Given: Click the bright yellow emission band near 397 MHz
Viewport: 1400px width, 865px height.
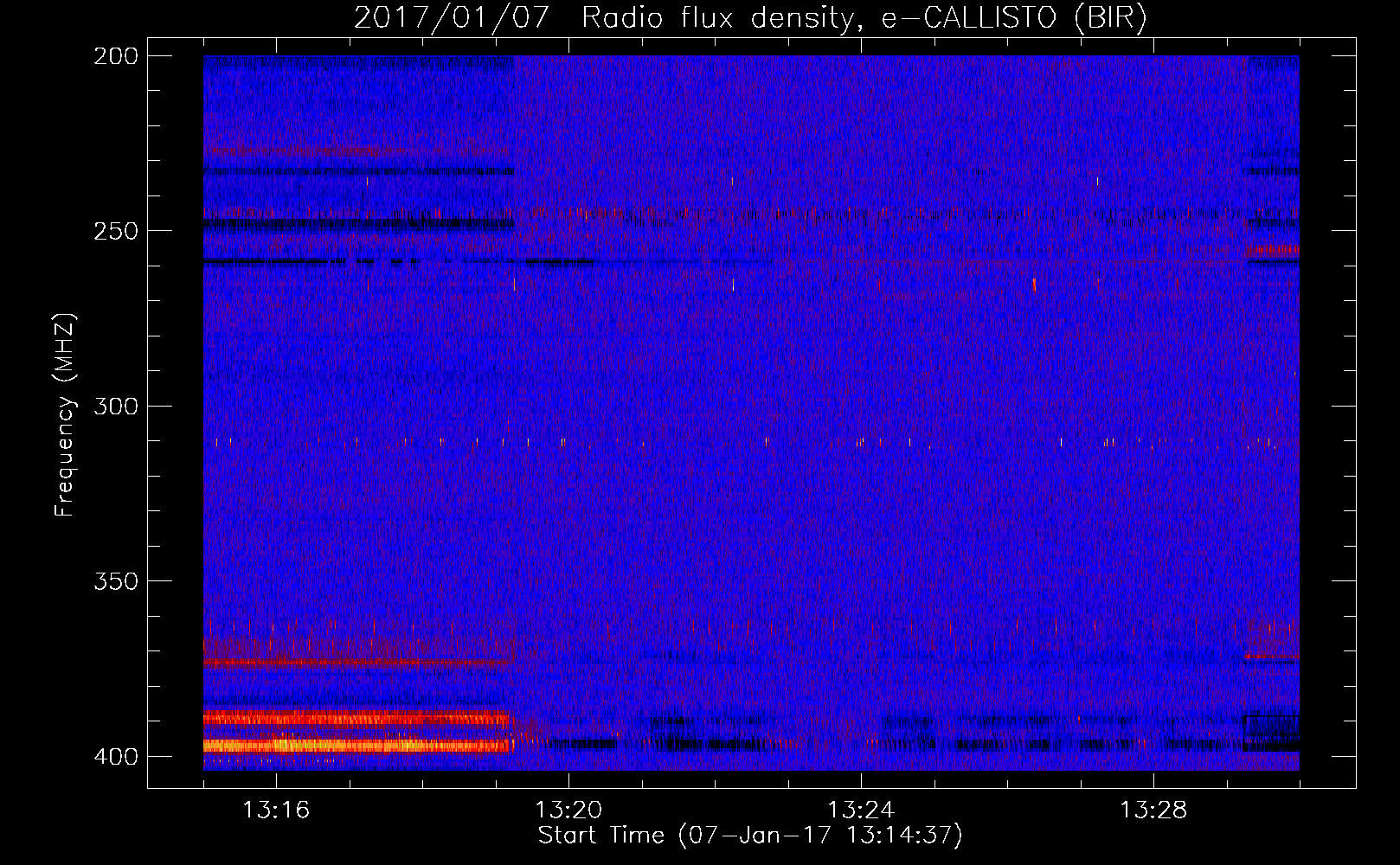Looking at the screenshot, I should pos(358,745).
